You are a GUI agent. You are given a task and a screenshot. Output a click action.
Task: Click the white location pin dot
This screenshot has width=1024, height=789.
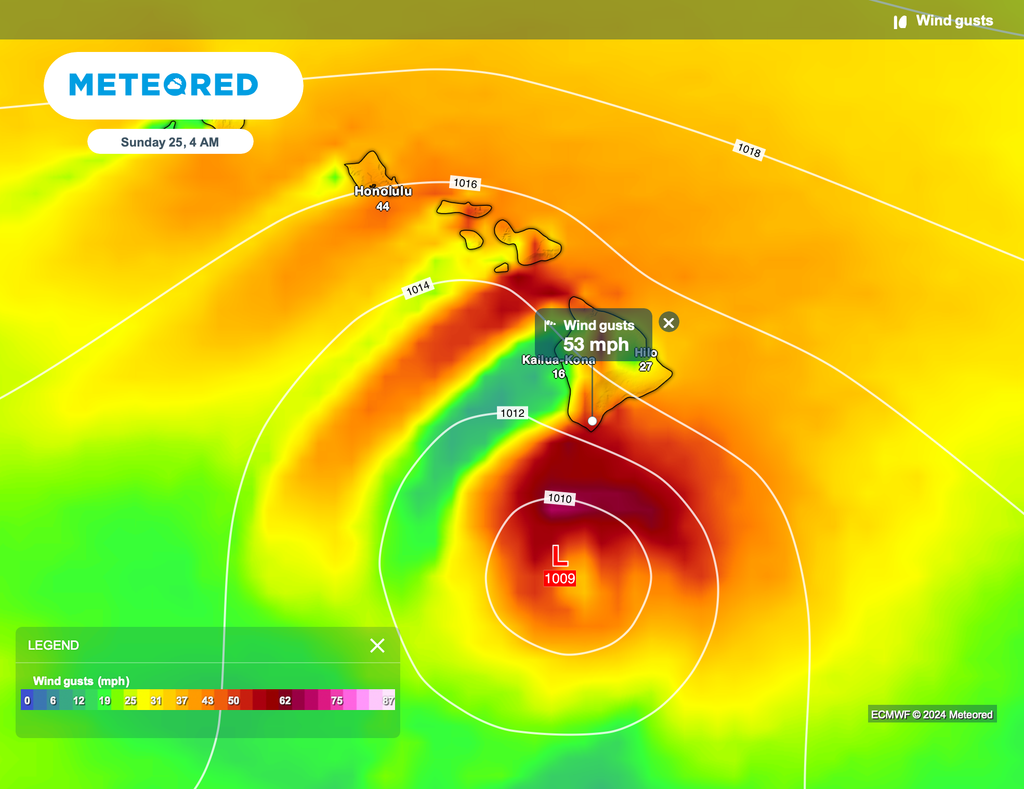coord(592,421)
